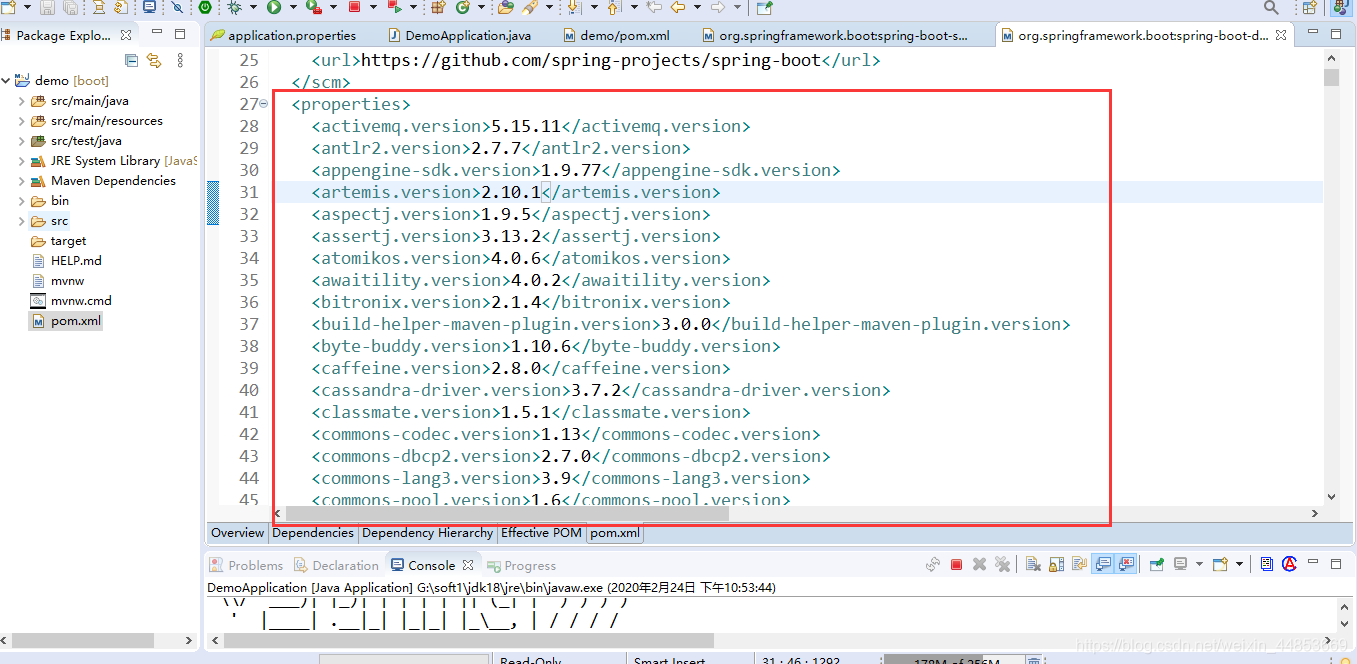The width and height of the screenshot is (1357, 664).
Task: Open the Overview tab of POM editor
Action: click(238, 533)
